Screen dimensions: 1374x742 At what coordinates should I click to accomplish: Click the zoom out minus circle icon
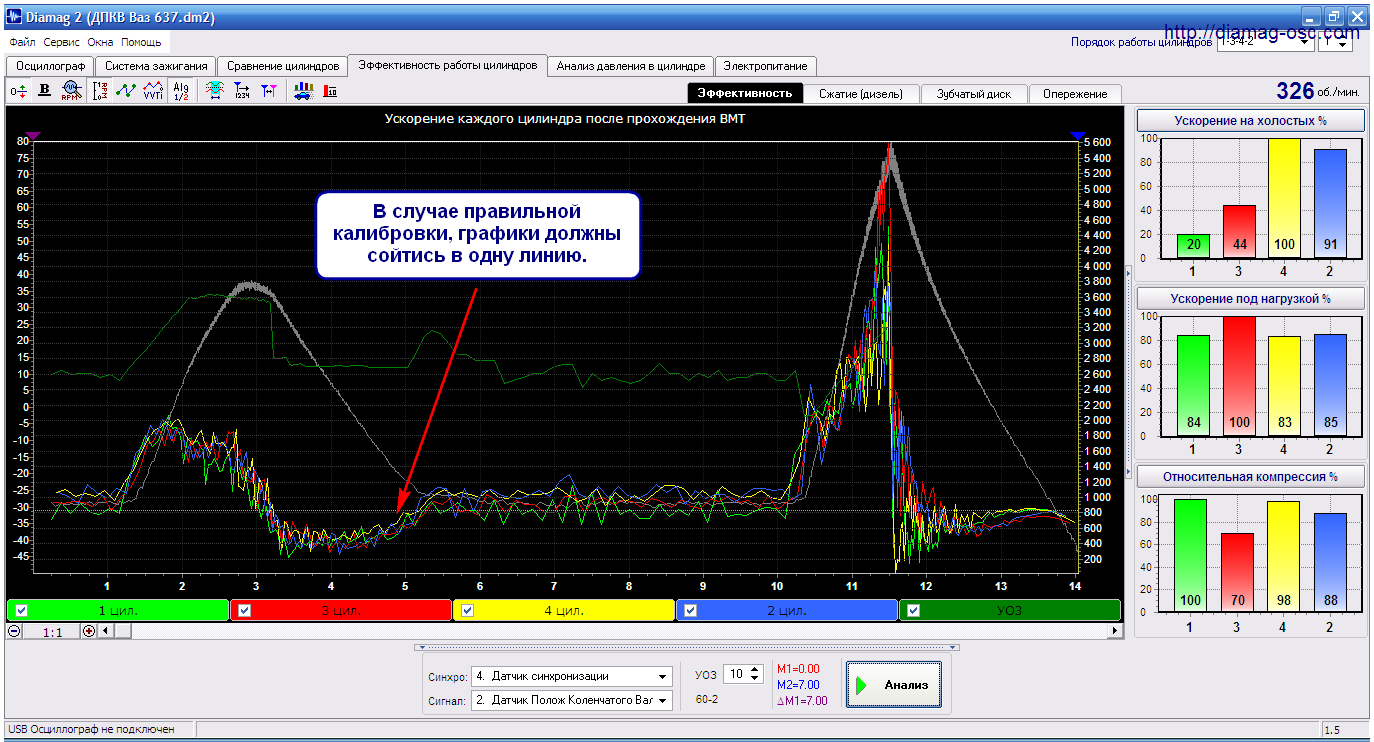14,631
